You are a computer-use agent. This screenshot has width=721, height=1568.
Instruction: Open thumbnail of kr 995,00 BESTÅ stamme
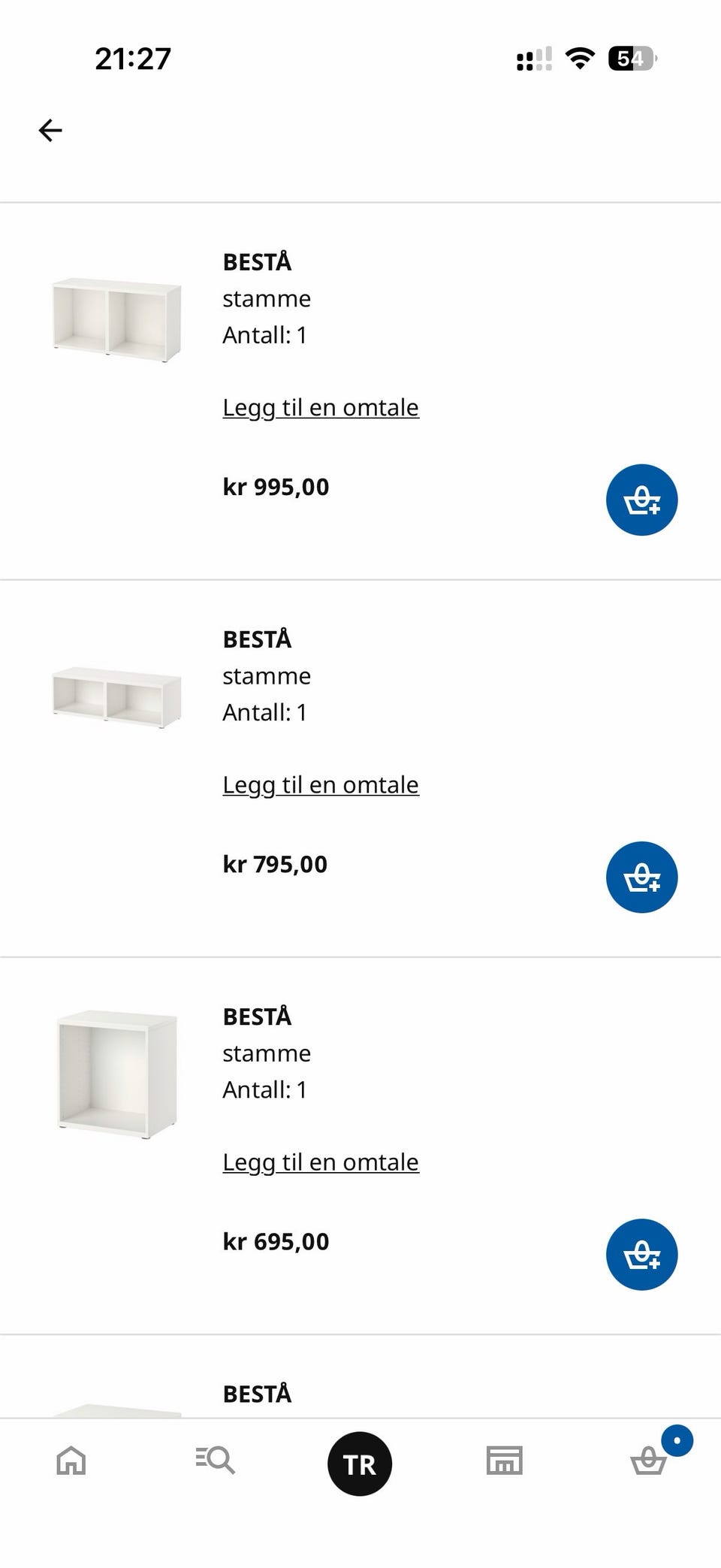116,320
